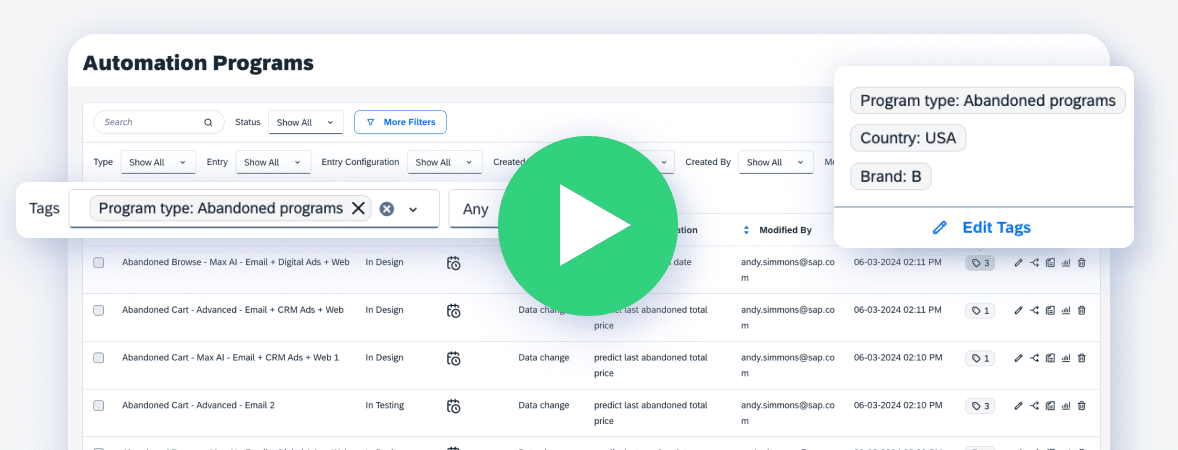Play the video with the green button
The image size is (1178, 450).
click(587, 226)
